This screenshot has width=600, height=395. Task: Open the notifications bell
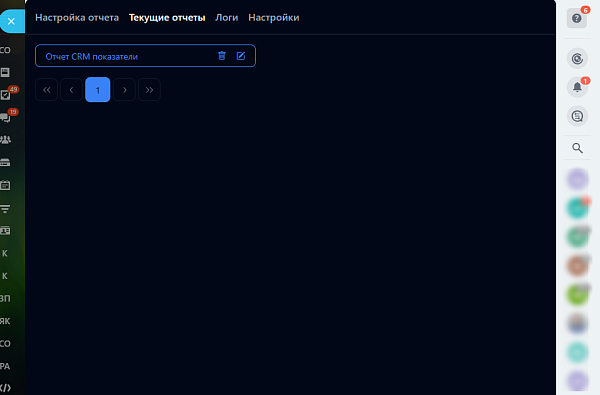pos(577,87)
